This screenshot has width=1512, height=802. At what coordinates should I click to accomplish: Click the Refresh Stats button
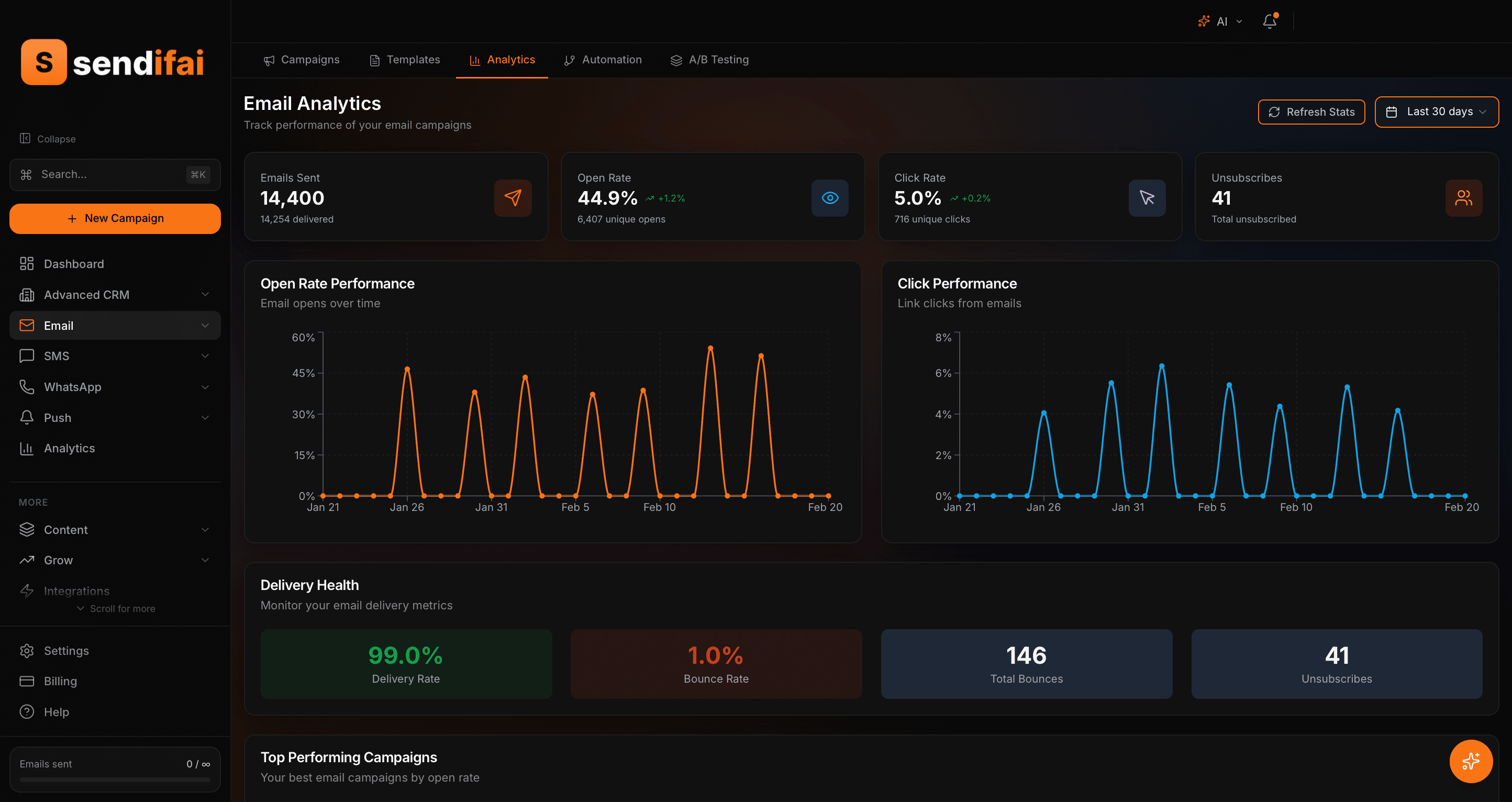pos(1311,112)
